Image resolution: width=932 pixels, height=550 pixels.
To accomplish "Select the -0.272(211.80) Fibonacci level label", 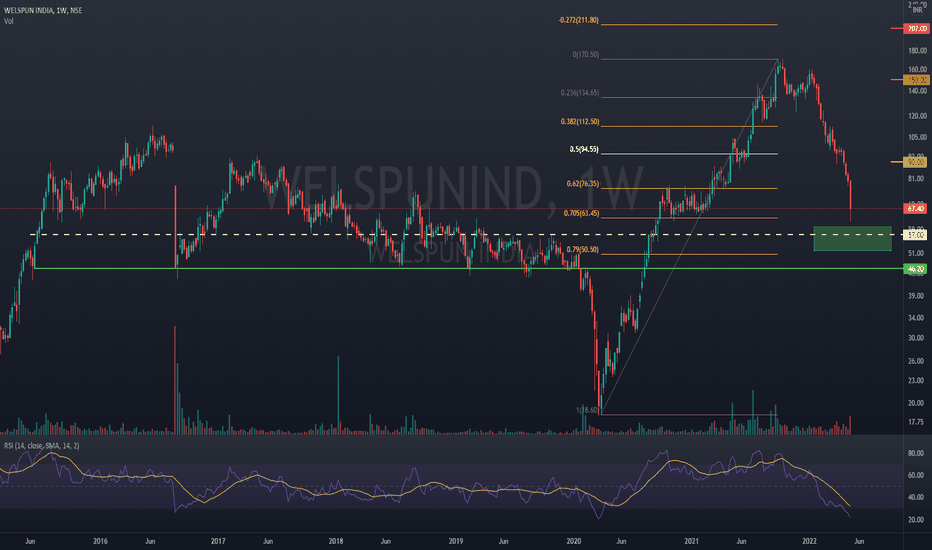I will (578, 20).
